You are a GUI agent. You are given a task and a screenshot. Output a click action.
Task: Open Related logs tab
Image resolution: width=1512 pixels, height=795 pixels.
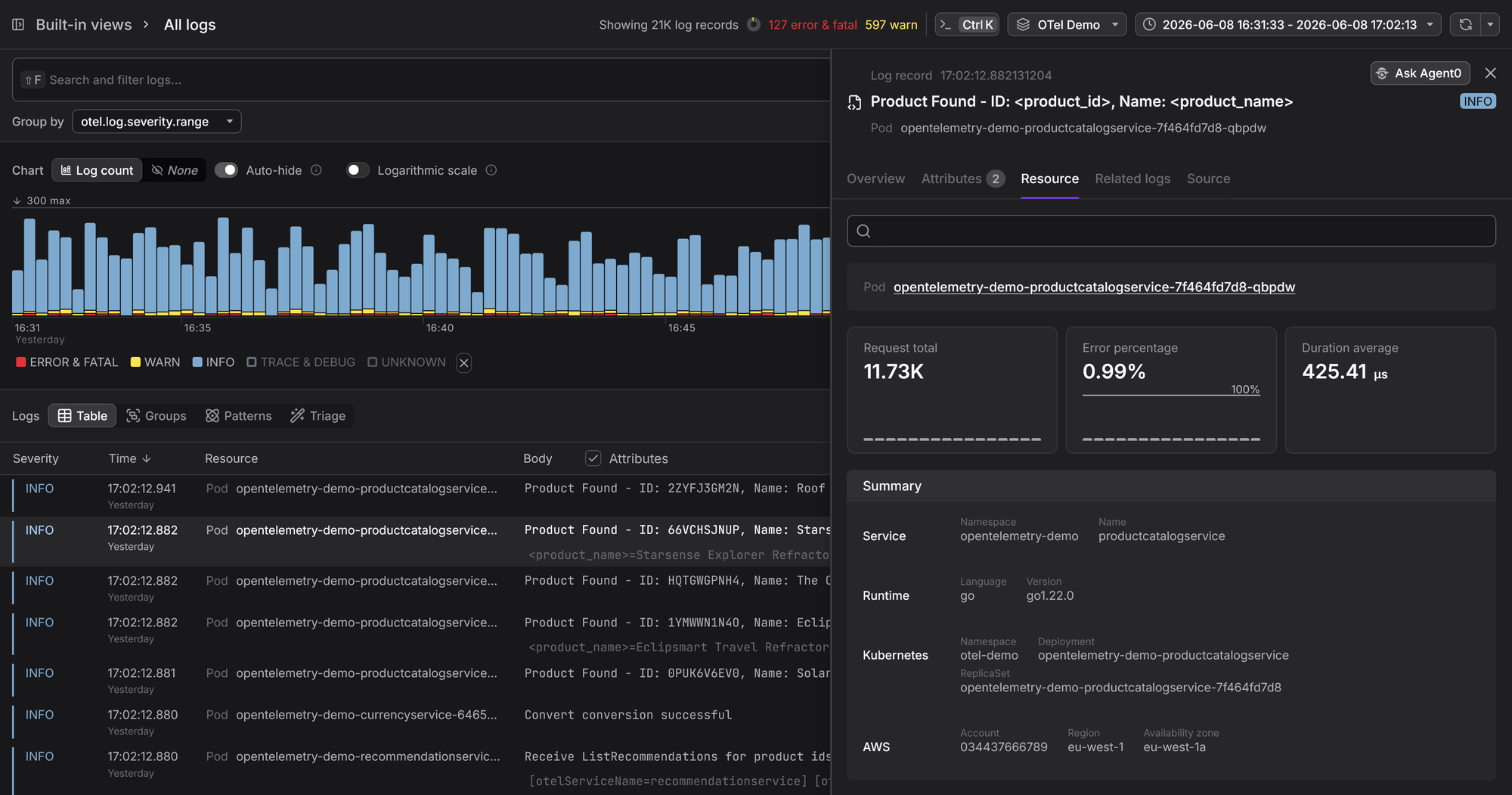(1132, 179)
